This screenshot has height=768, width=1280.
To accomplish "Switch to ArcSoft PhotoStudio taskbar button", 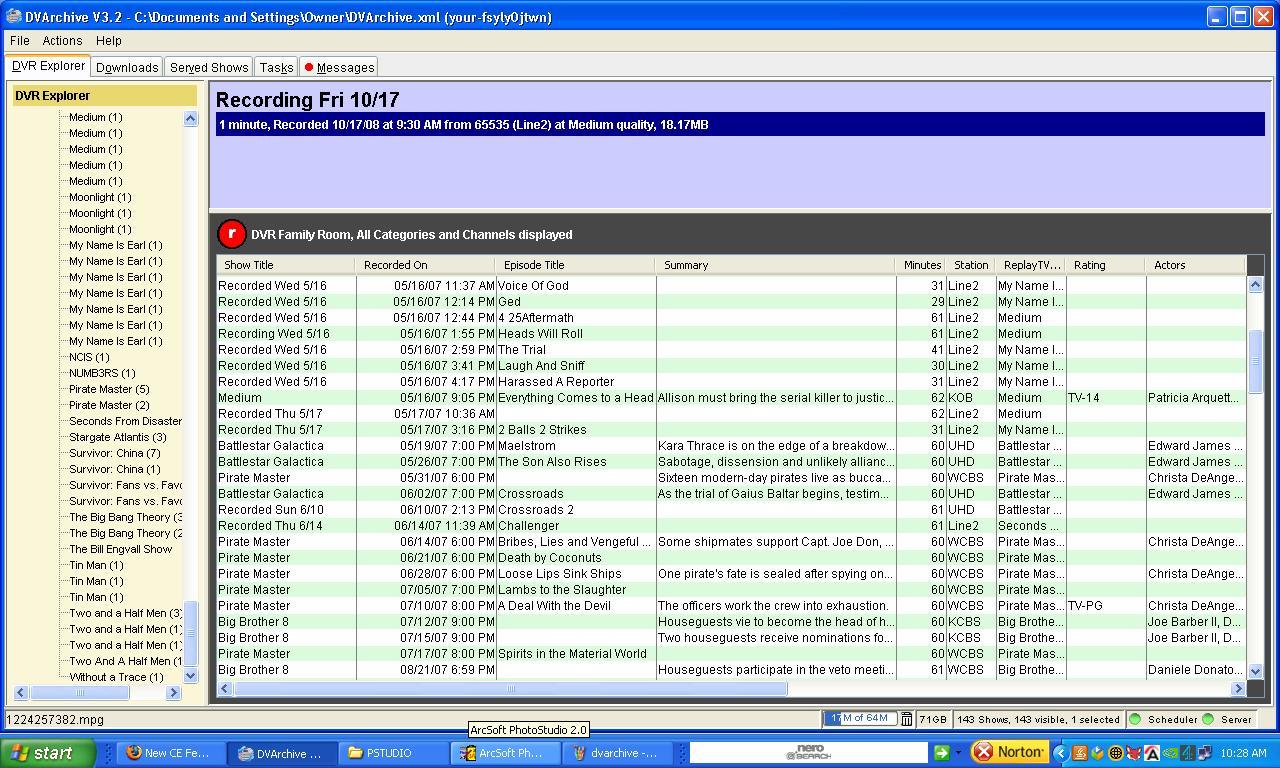I will 503,753.
